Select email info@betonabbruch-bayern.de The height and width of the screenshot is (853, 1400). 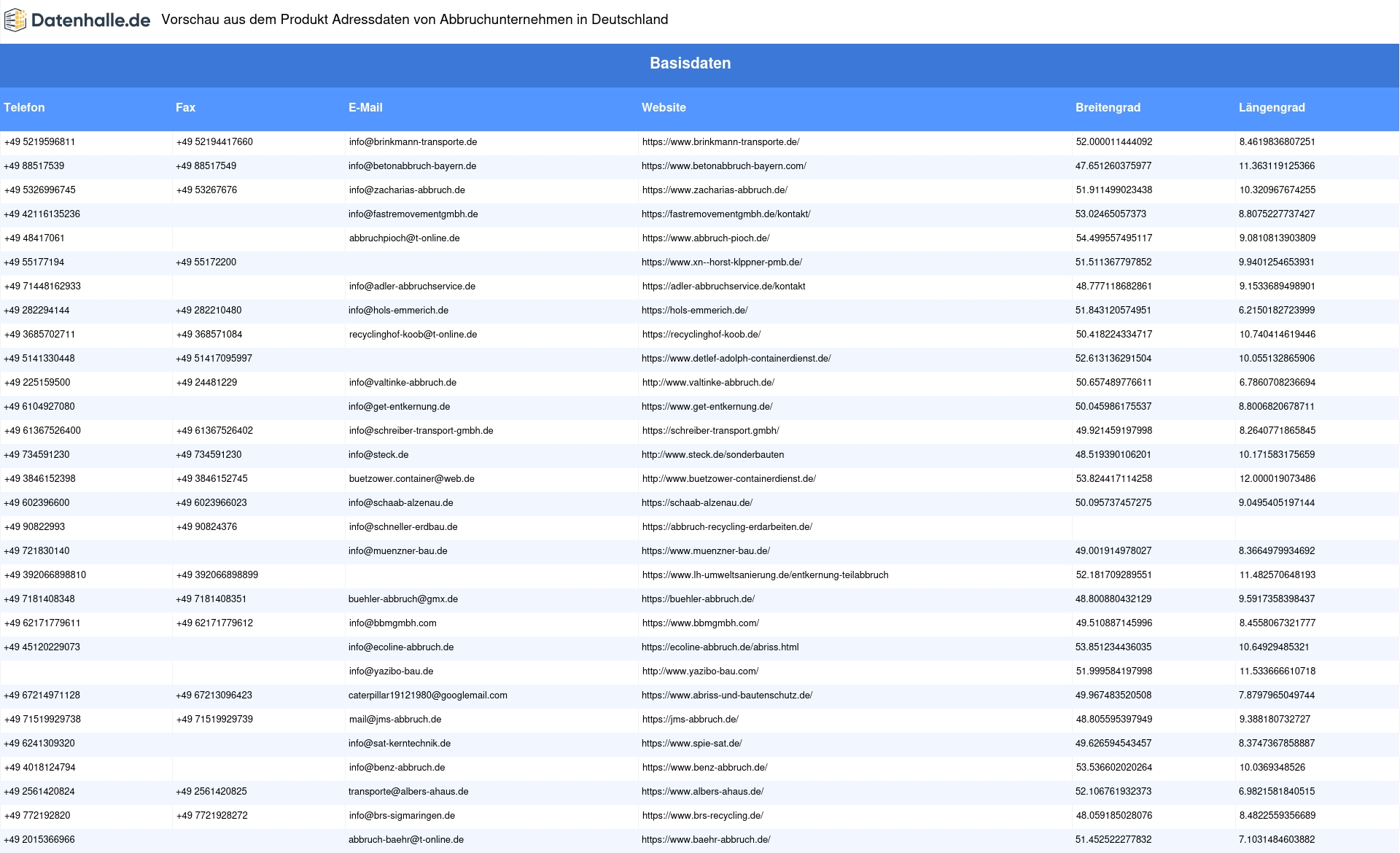click(x=413, y=166)
